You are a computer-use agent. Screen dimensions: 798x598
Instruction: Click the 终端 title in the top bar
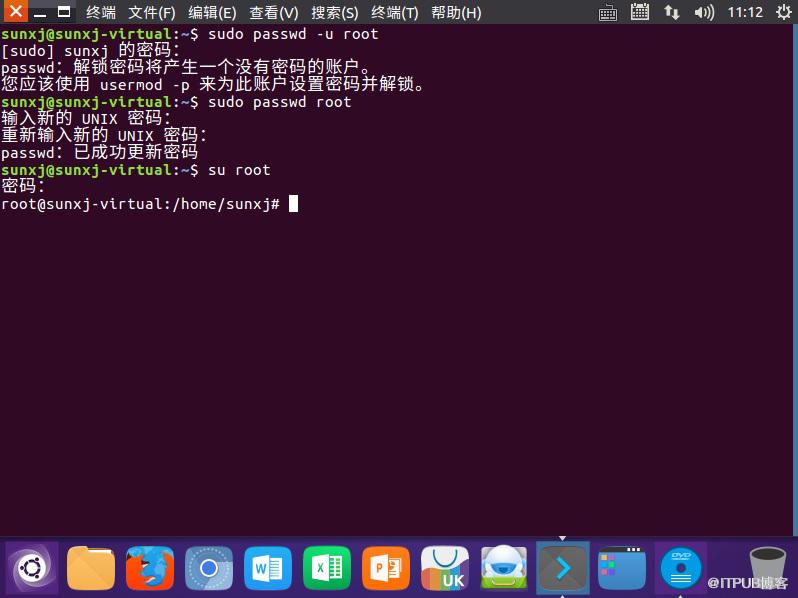[x=101, y=12]
